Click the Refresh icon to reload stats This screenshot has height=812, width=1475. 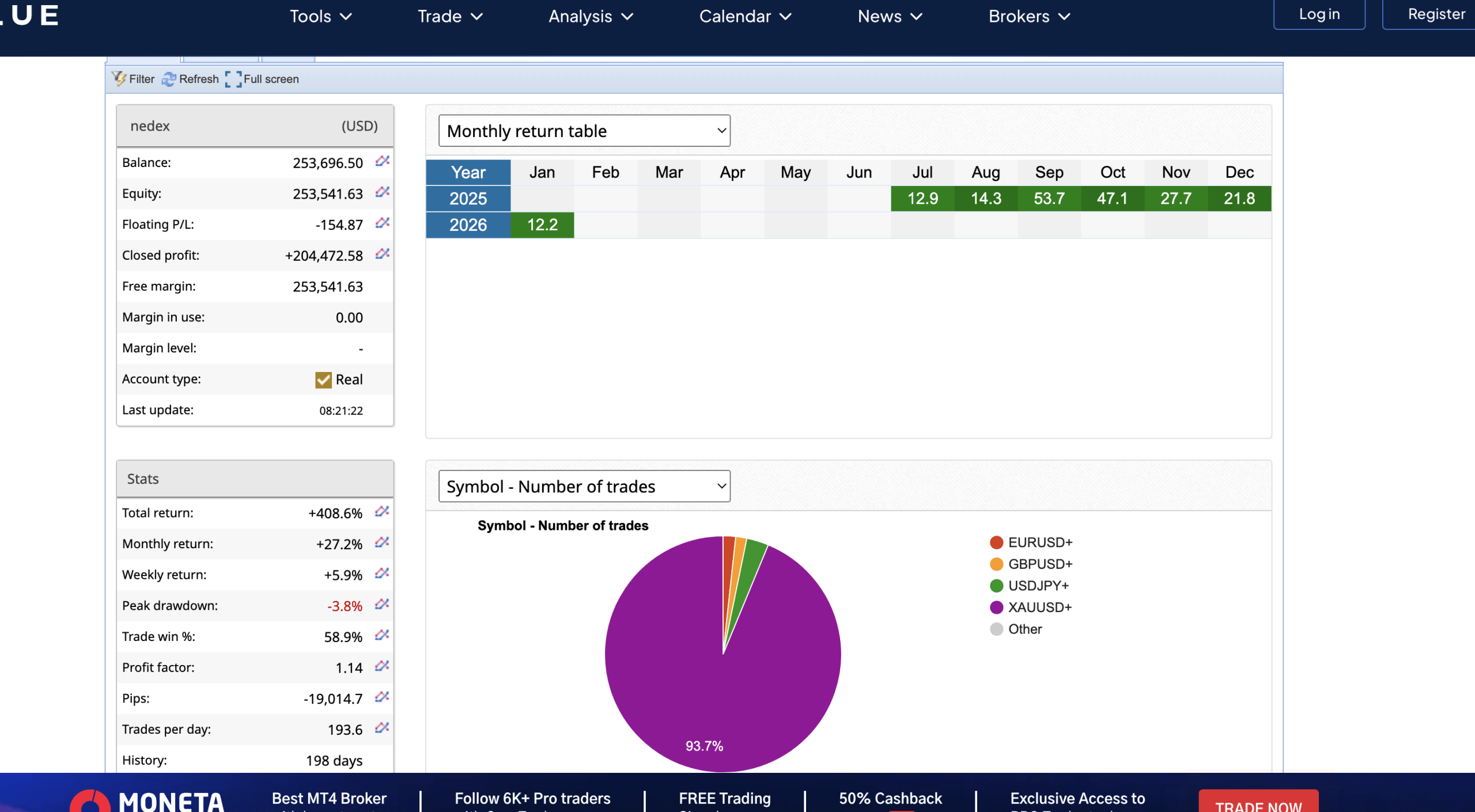pyautogui.click(x=169, y=79)
